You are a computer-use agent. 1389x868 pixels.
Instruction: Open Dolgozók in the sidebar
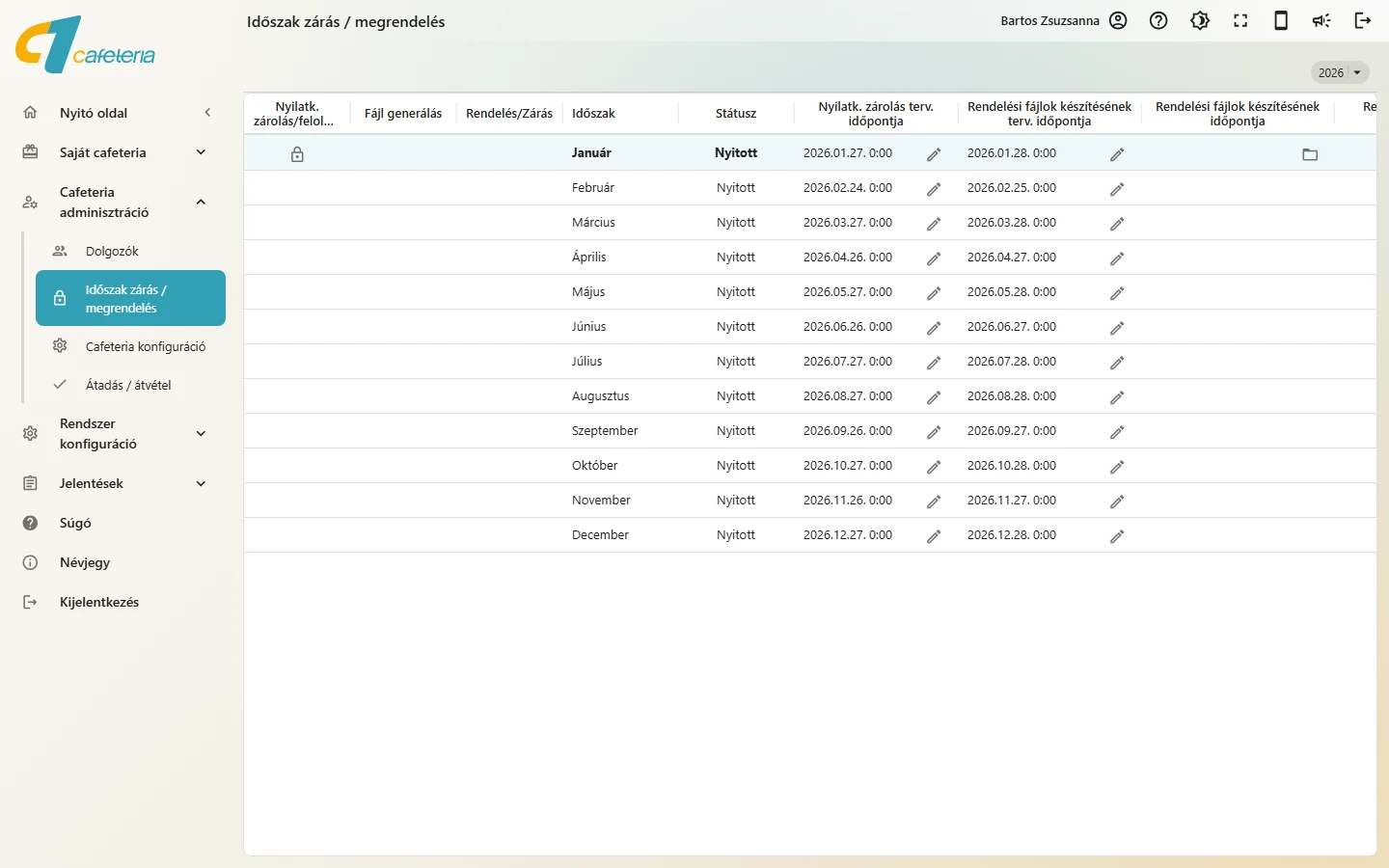click(112, 251)
